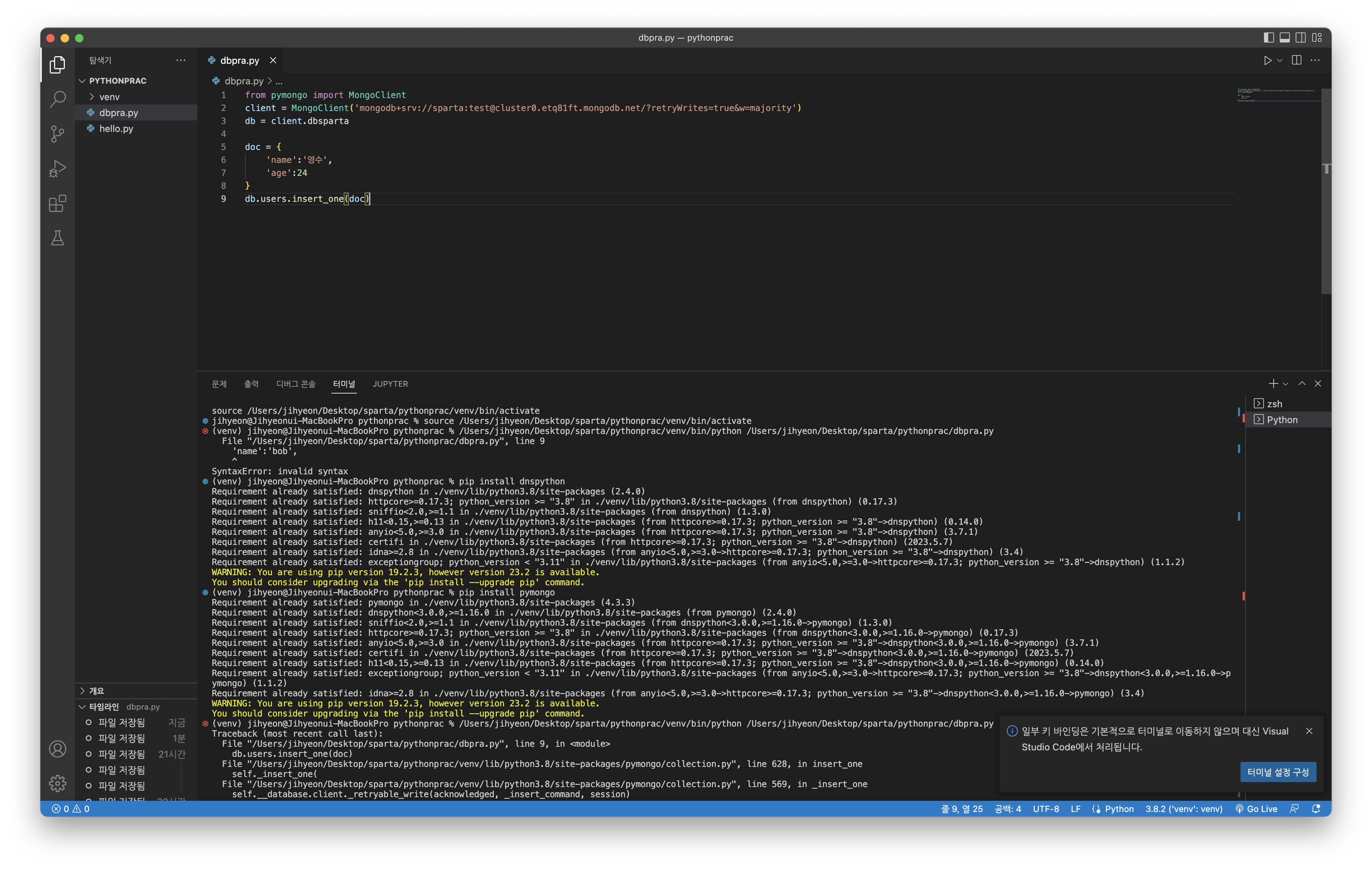Viewport: 1372px width, 870px height.
Task: Switch to the 터미널 tab
Action: (x=344, y=384)
